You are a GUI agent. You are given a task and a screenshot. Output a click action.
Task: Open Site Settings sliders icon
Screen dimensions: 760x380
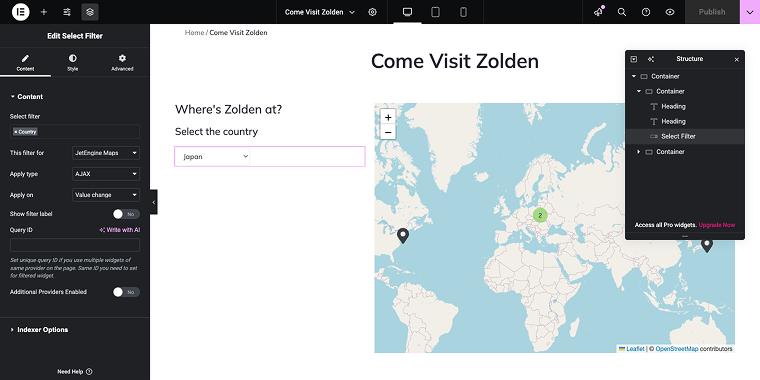[67, 12]
